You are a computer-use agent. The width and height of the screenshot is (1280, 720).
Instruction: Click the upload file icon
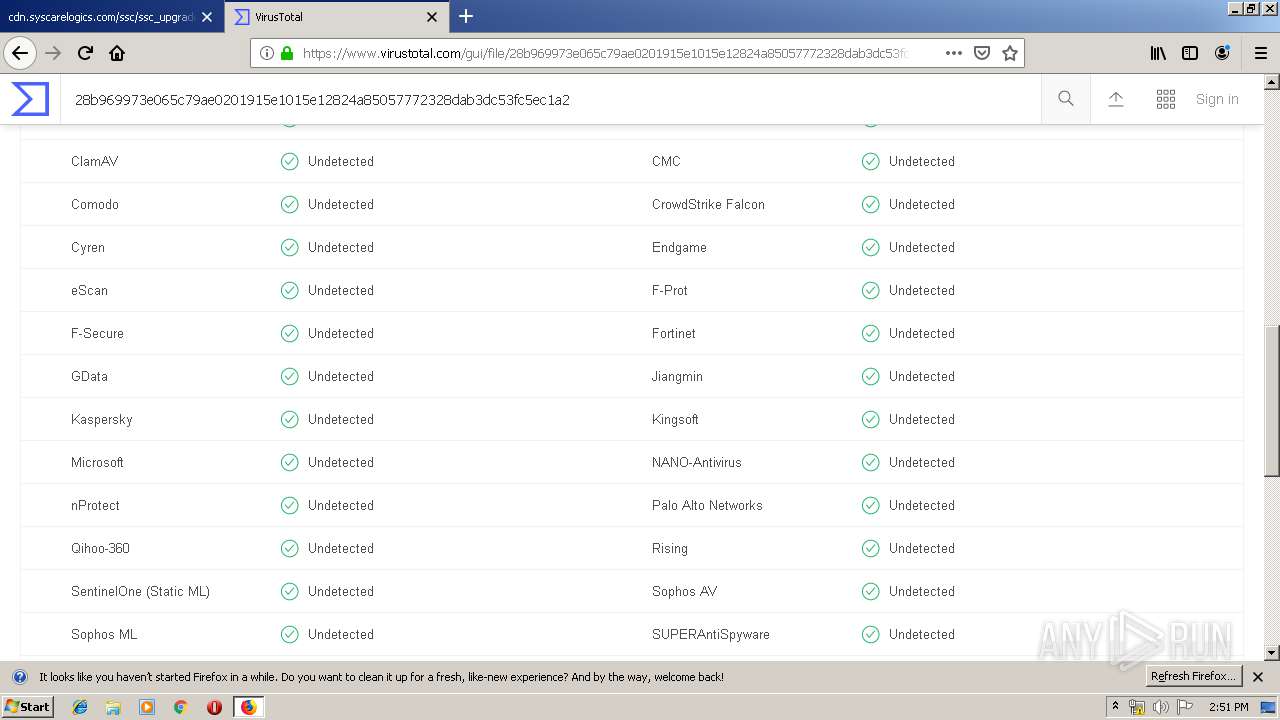click(1116, 99)
